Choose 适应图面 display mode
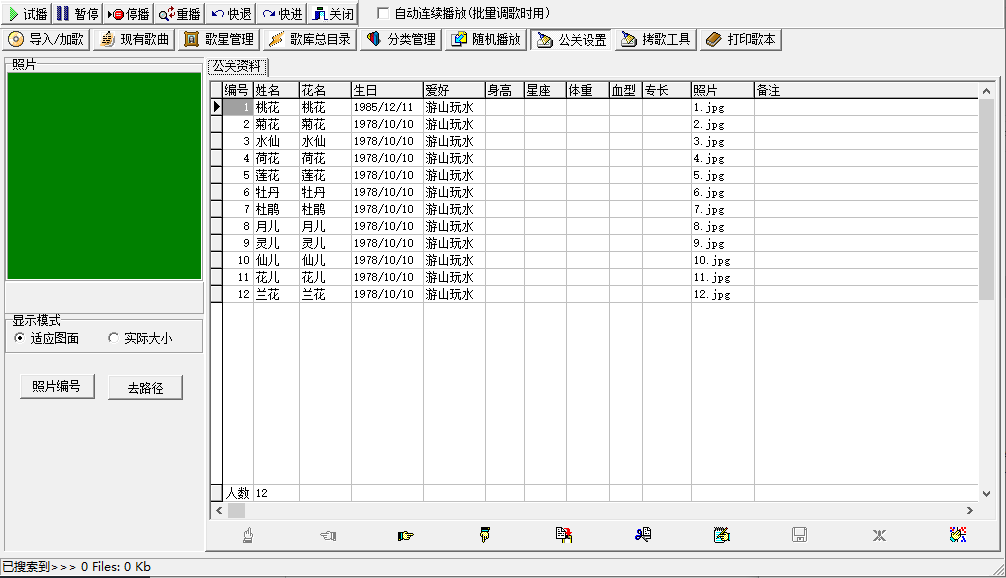 [47, 338]
